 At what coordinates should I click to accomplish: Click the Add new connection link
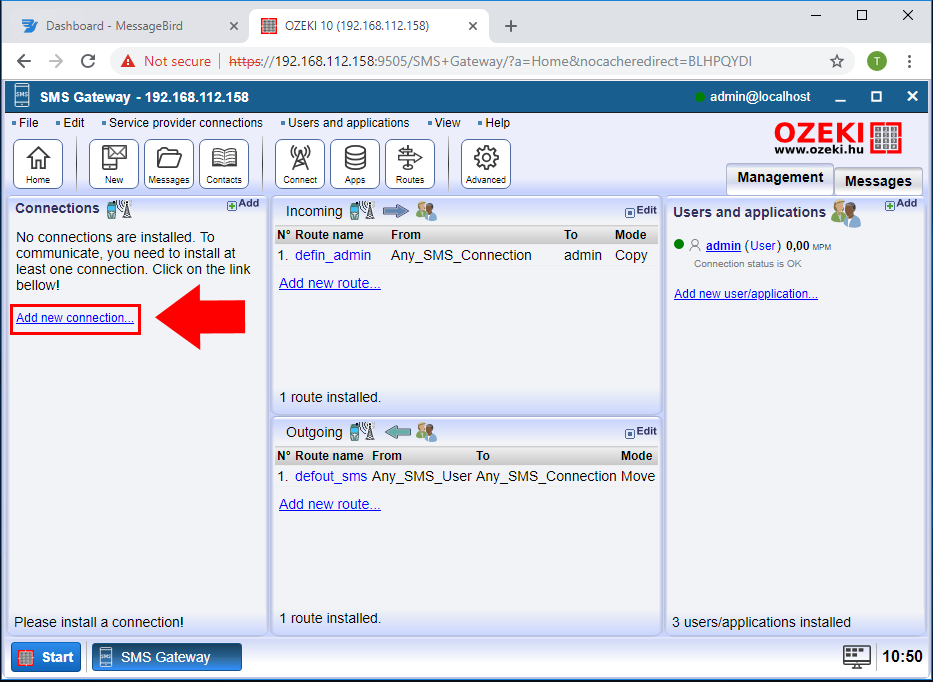pyautogui.click(x=75, y=318)
